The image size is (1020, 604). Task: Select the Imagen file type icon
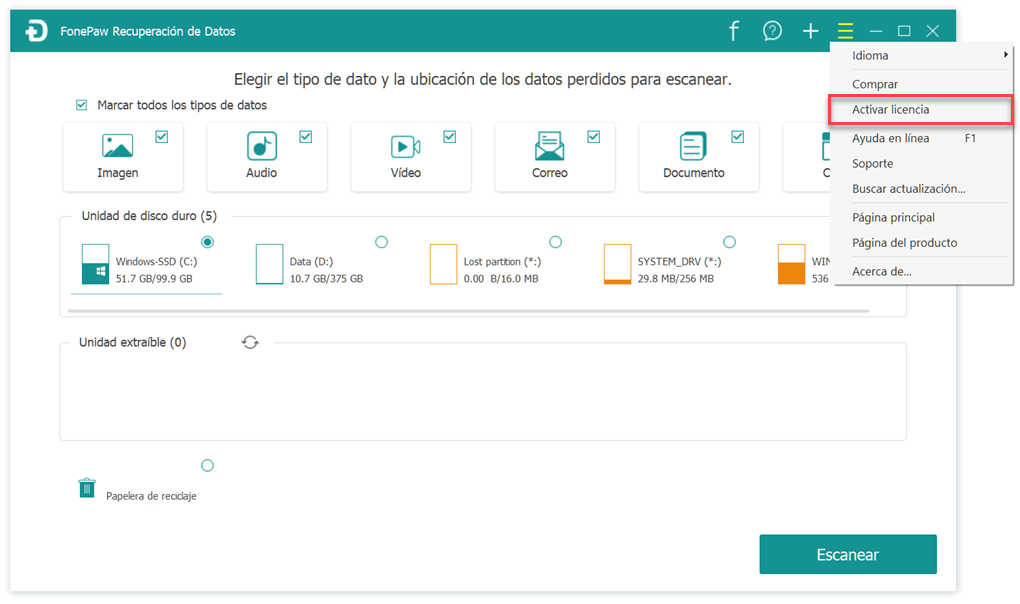click(x=118, y=146)
